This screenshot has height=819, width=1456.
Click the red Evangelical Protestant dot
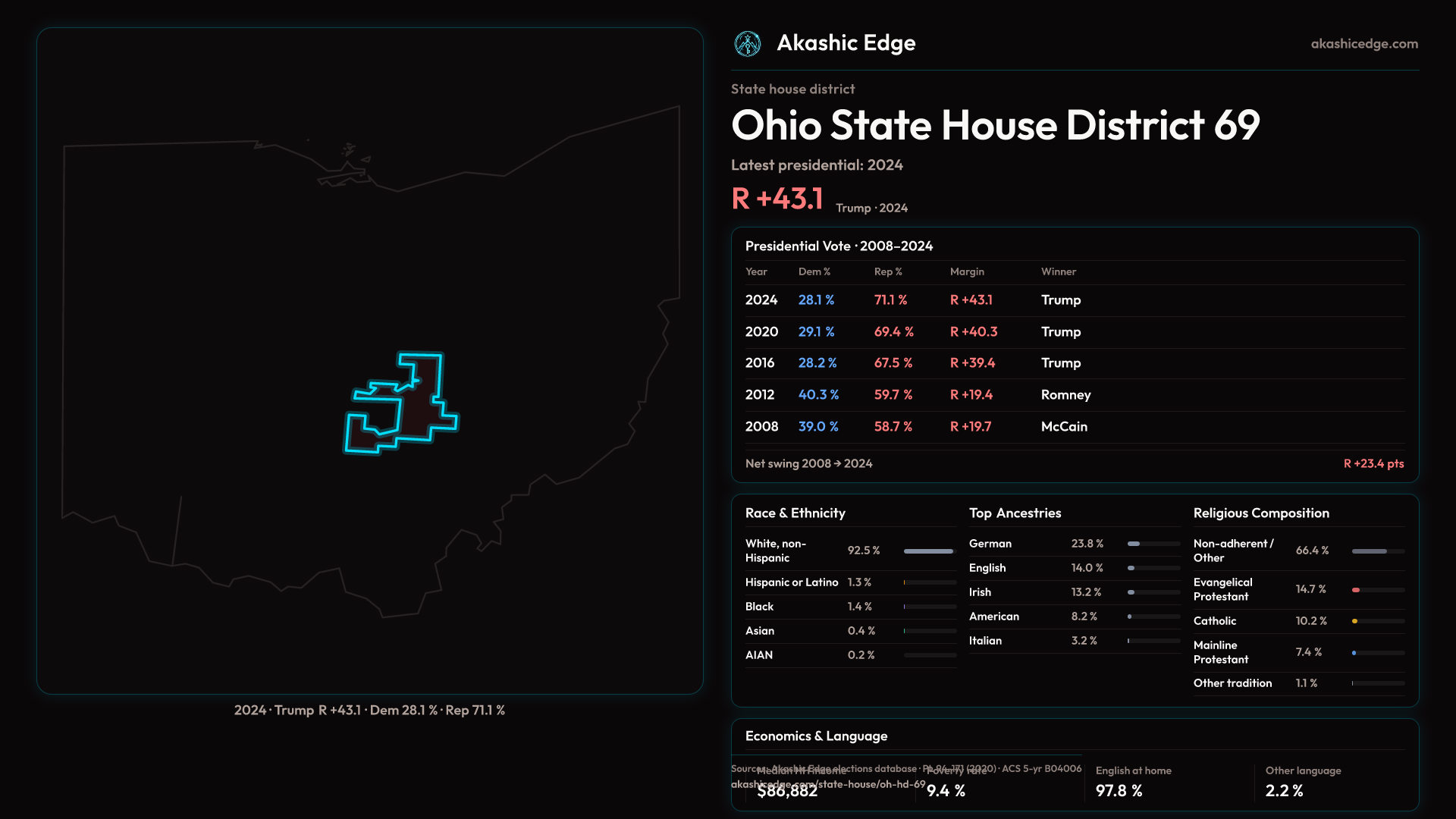click(x=1356, y=590)
